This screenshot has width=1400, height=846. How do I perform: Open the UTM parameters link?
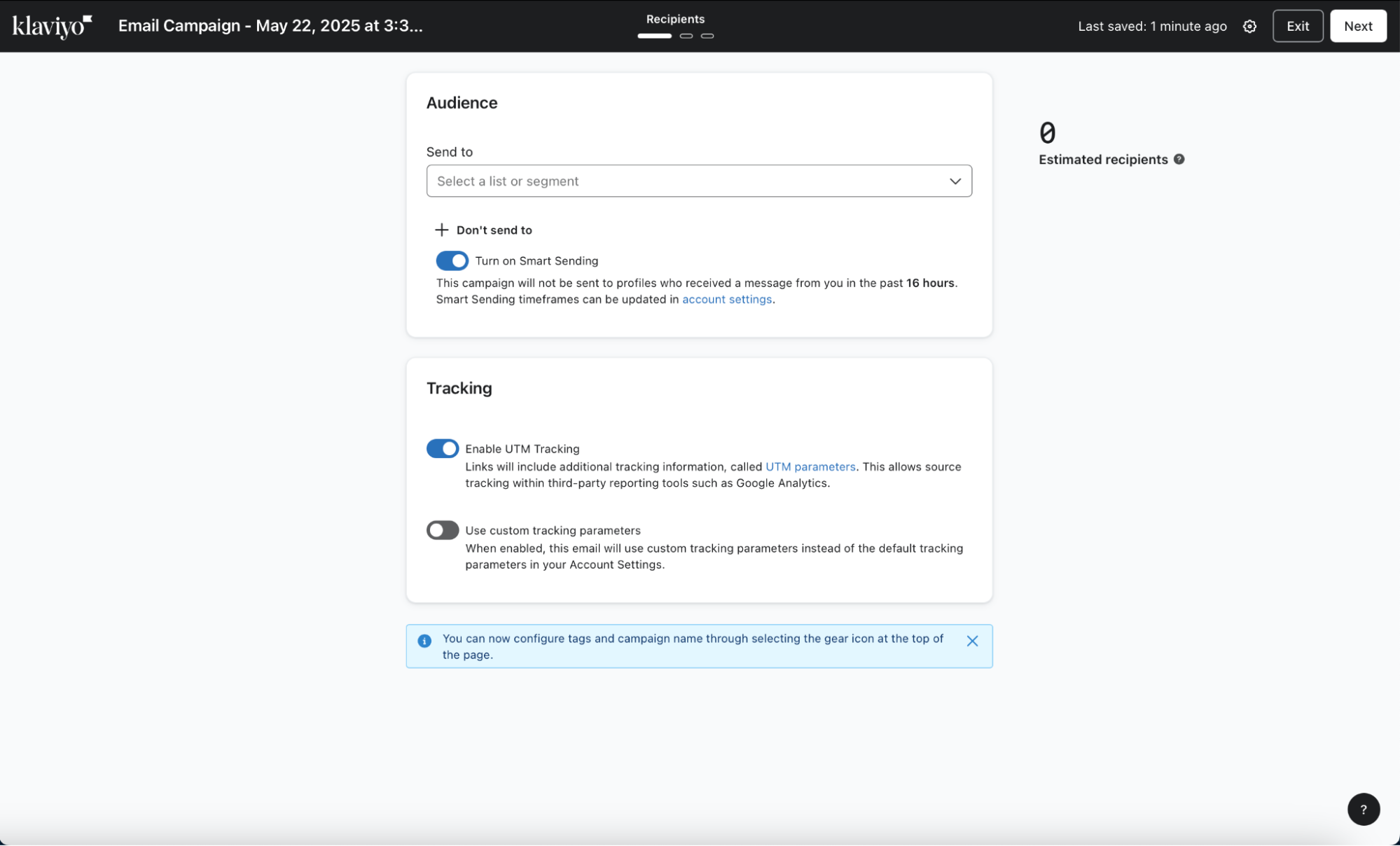(810, 467)
